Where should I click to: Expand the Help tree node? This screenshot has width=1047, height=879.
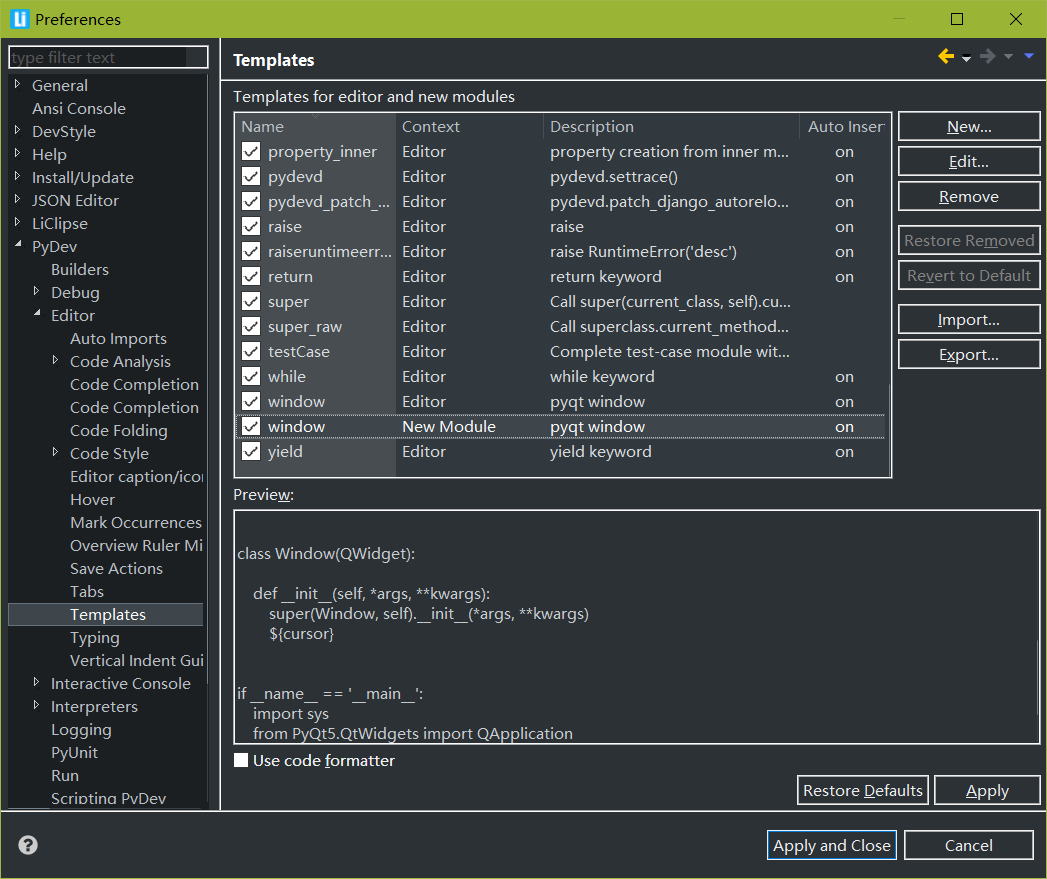click(x=18, y=153)
